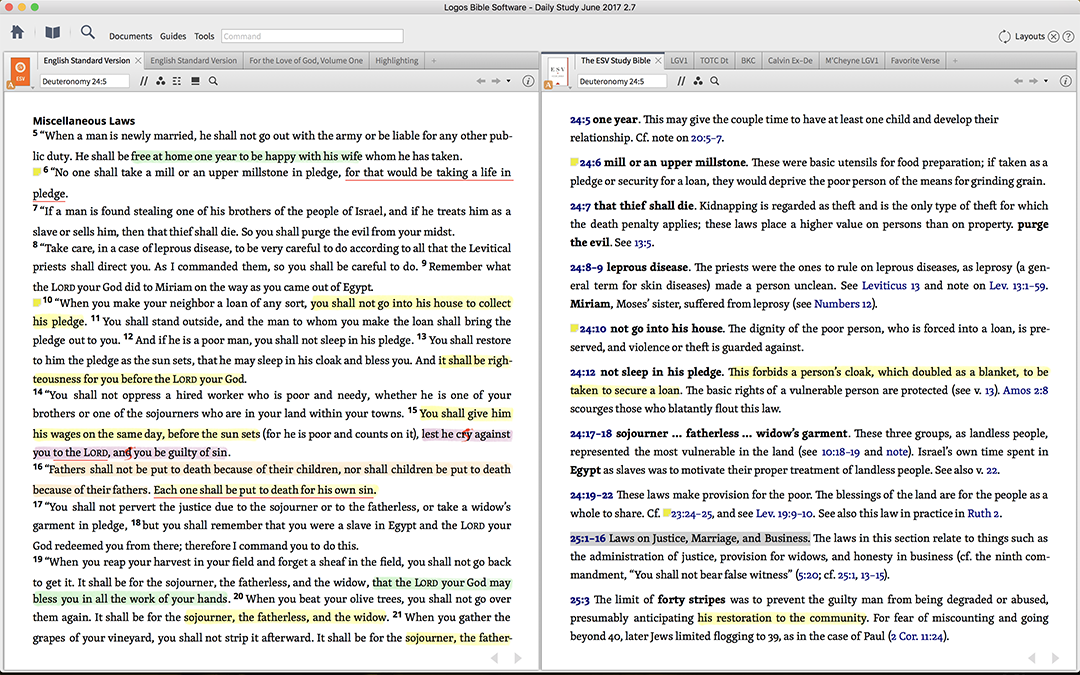Screen dimensions: 1080x675
Task: Open the 2 Cor. 11:24 reference link
Action: pyautogui.click(x=917, y=636)
